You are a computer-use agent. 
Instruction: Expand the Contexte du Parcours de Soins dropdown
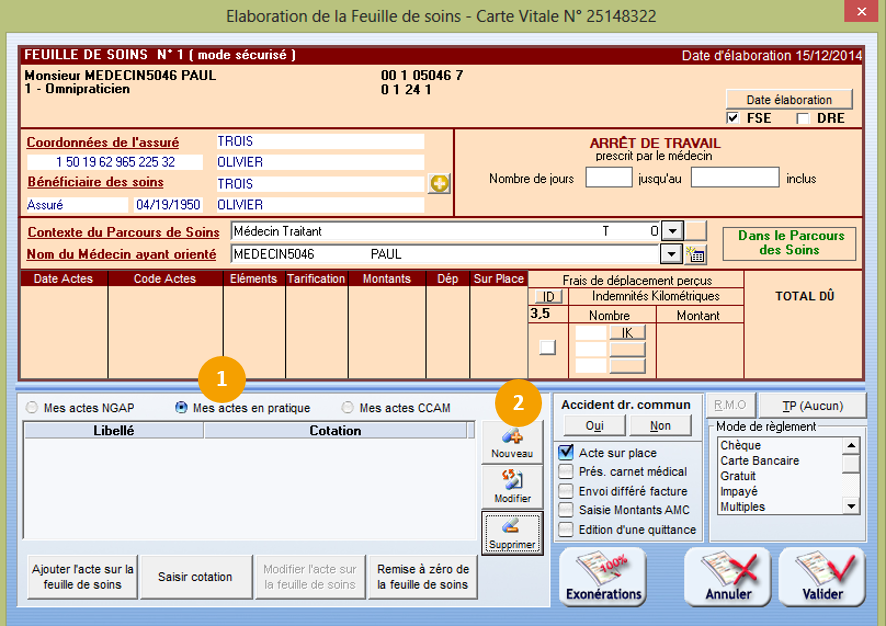pyautogui.click(x=672, y=231)
